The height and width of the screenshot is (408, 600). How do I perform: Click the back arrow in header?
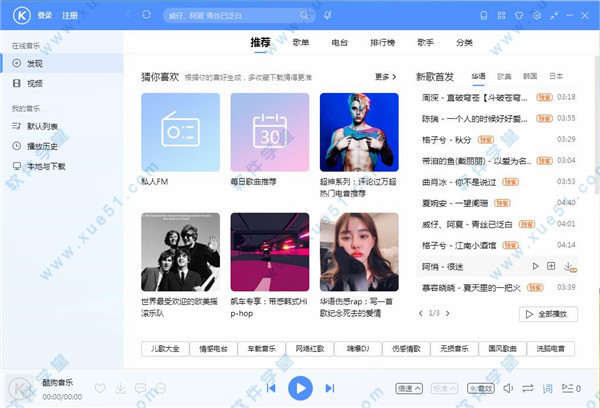129,15
